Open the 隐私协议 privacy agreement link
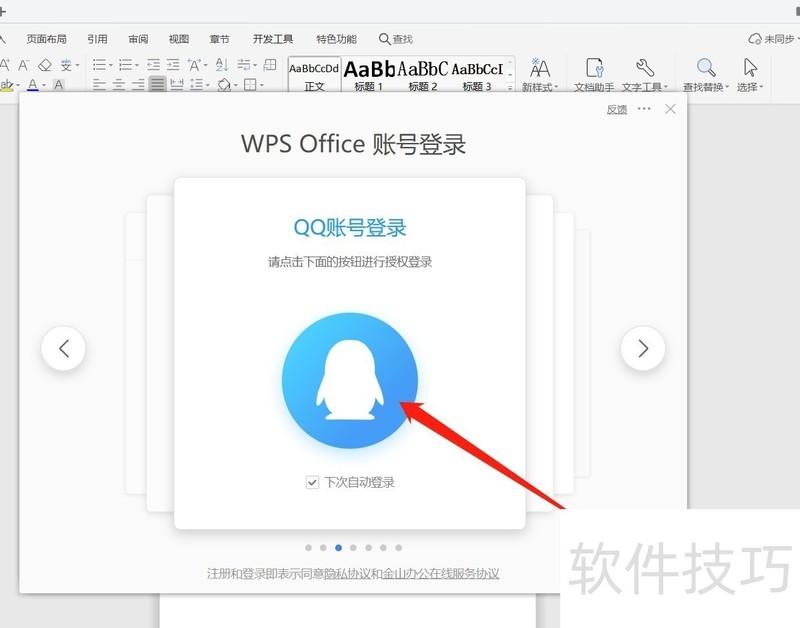This screenshot has height=628, width=800. pos(347,573)
